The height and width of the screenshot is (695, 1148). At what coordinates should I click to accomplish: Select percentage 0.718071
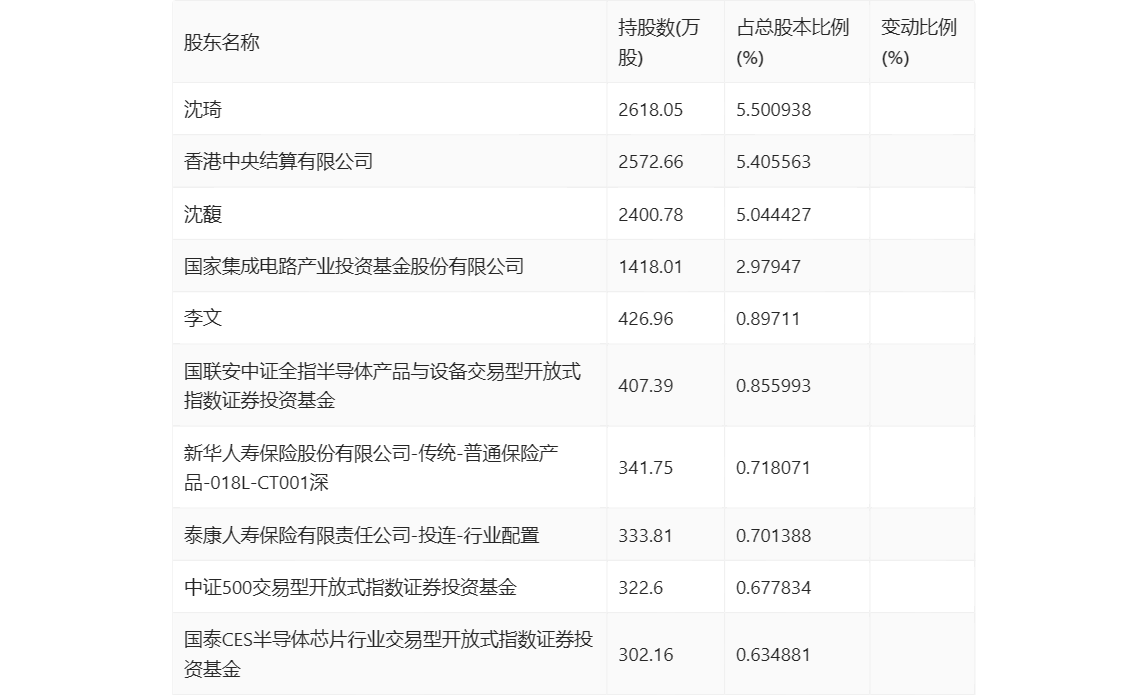click(x=773, y=468)
